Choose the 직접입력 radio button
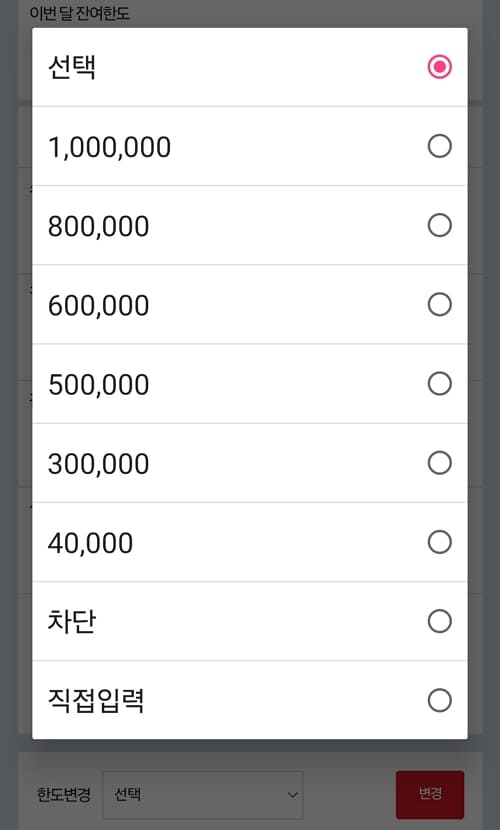500x830 pixels. click(x=439, y=701)
